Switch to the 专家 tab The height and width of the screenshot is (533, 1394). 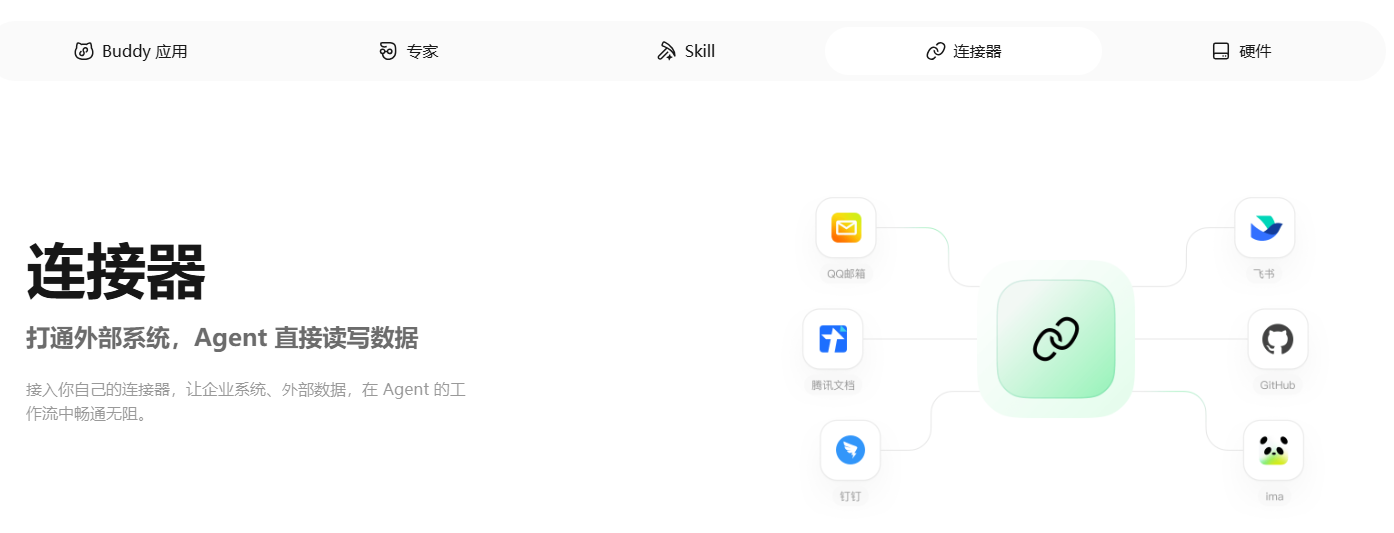coord(409,51)
